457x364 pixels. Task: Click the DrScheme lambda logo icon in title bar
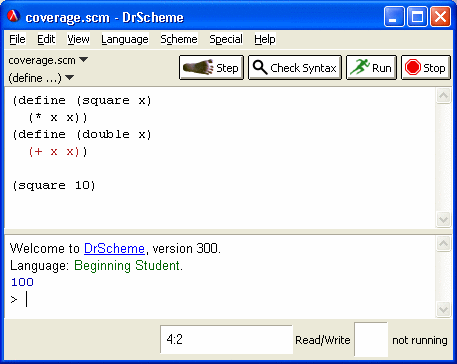tap(14, 17)
